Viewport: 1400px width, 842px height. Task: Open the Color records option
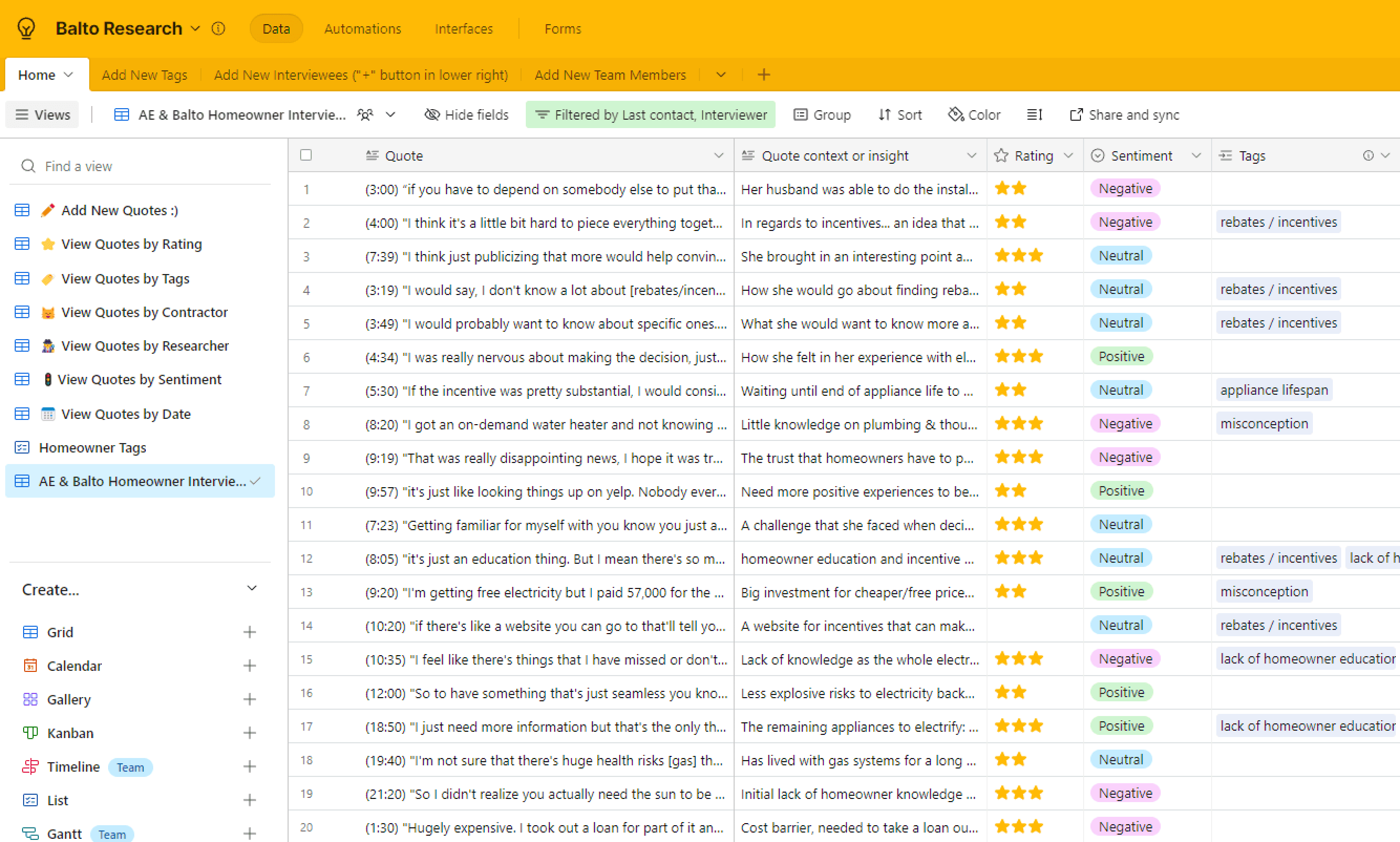pos(974,114)
